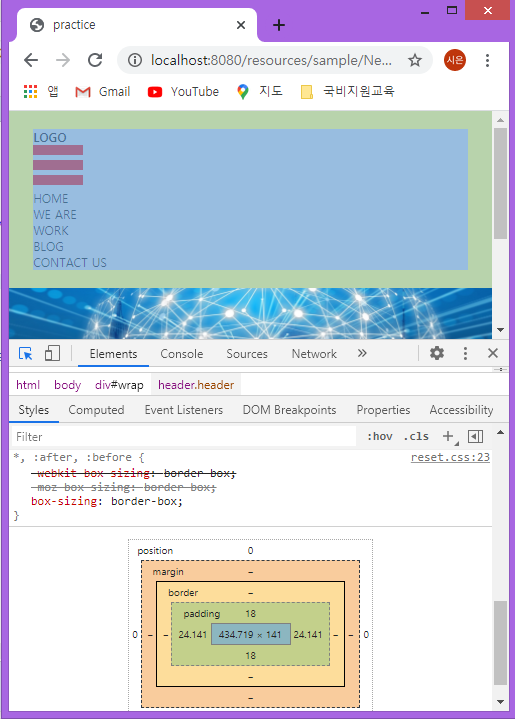Image resolution: width=515 pixels, height=719 pixels.
Task: Click content size 434.719 × 141 box
Action: tap(250, 635)
